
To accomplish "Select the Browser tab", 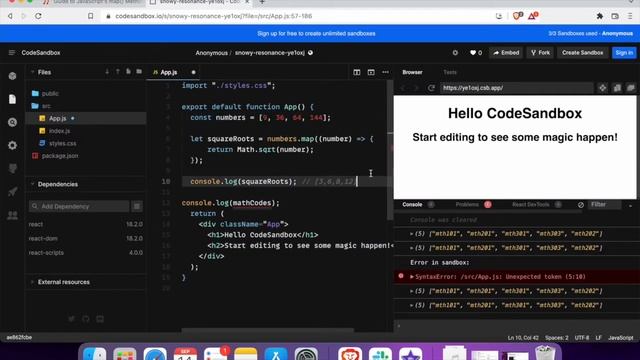I will [412, 72].
